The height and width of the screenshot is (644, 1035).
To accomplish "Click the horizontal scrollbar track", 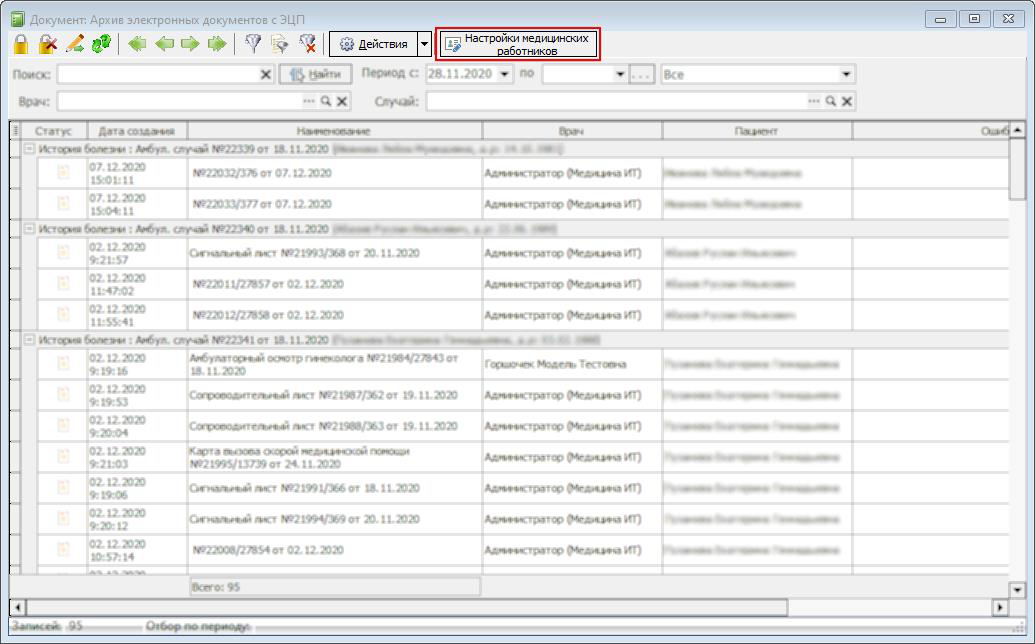I will click(891, 606).
